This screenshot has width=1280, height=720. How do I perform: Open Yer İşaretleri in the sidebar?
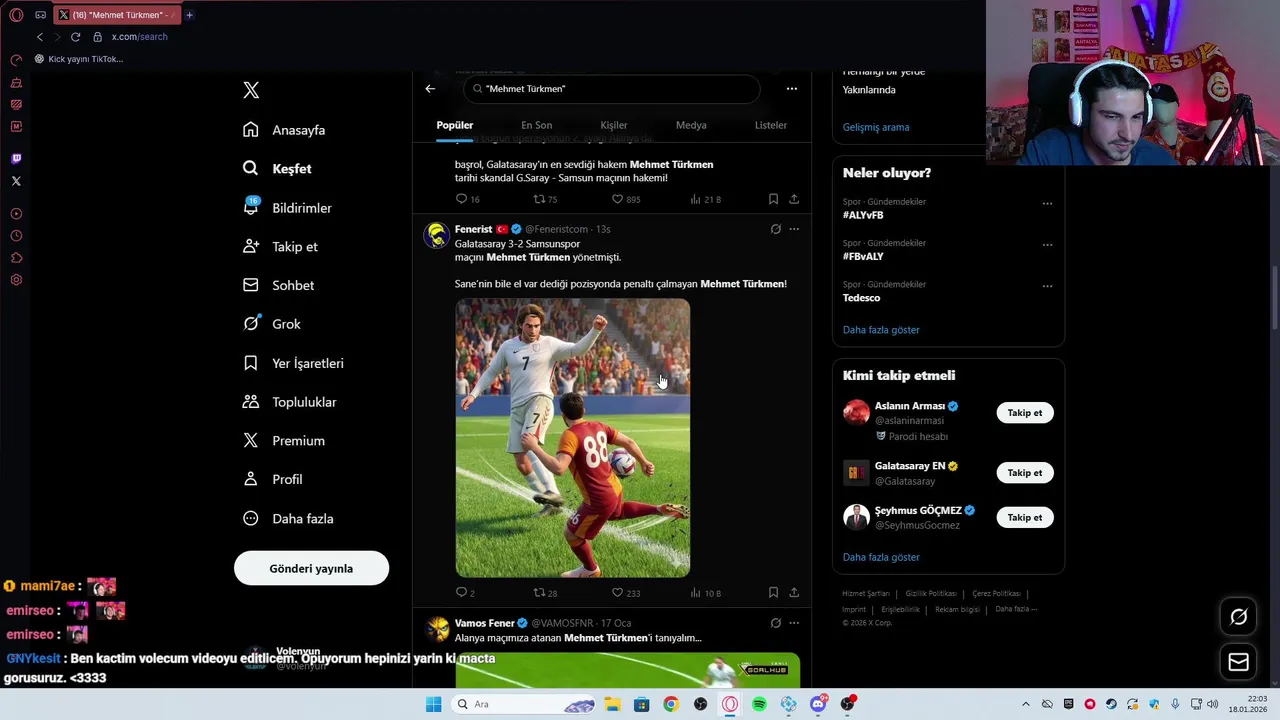point(294,363)
